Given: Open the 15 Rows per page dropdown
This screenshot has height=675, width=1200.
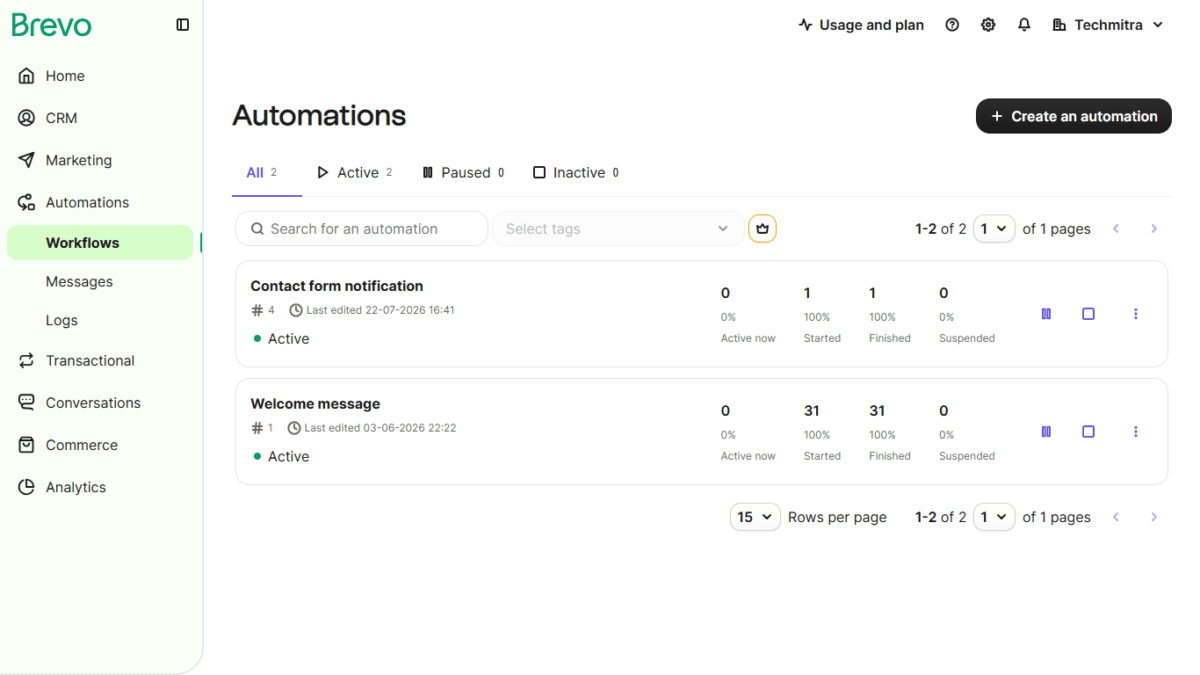Looking at the screenshot, I should pyautogui.click(x=755, y=517).
